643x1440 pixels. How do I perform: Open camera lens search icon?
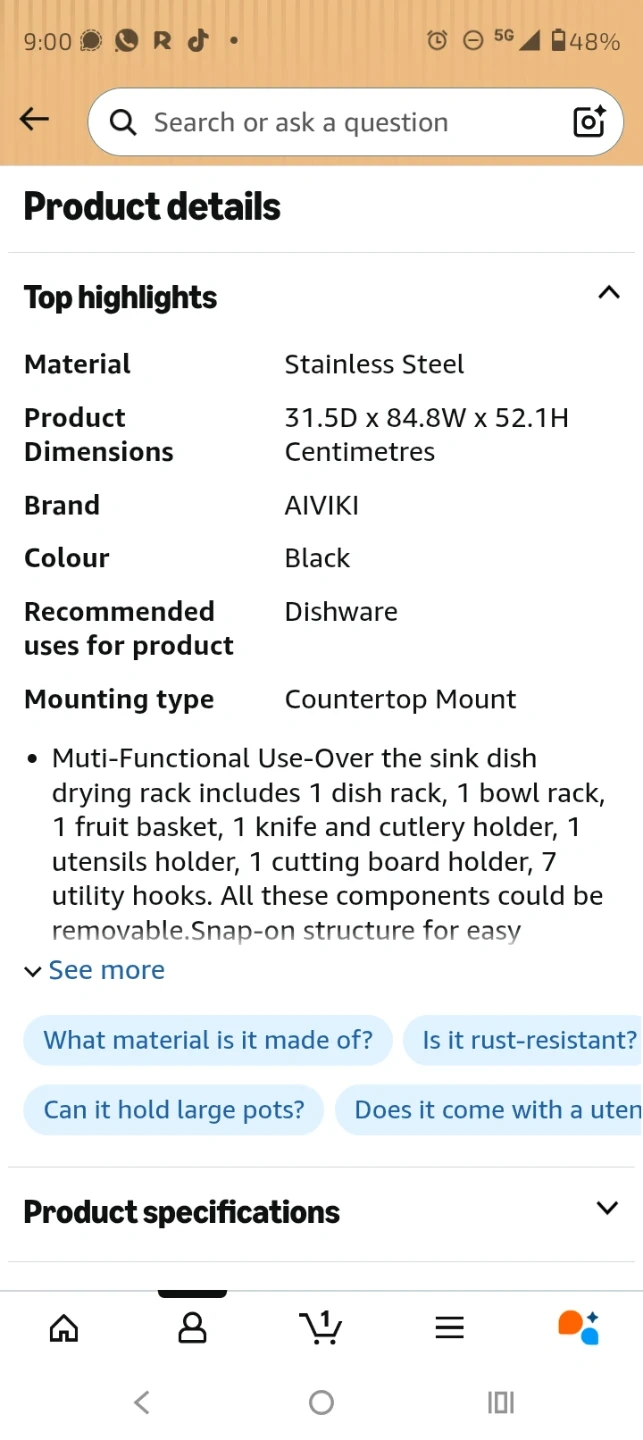589,121
